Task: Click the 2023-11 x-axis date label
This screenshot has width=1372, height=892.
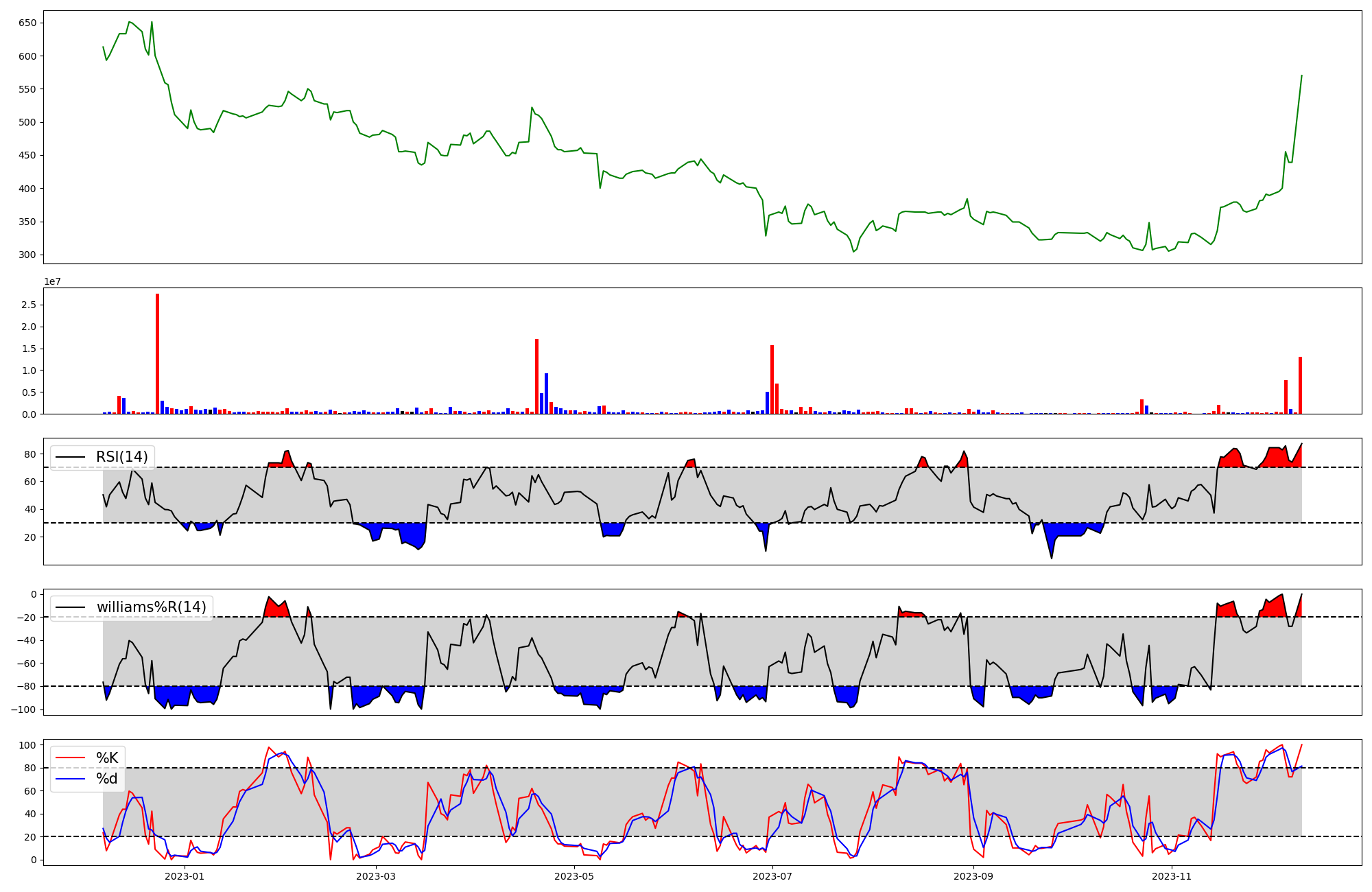Action: [x=1172, y=876]
